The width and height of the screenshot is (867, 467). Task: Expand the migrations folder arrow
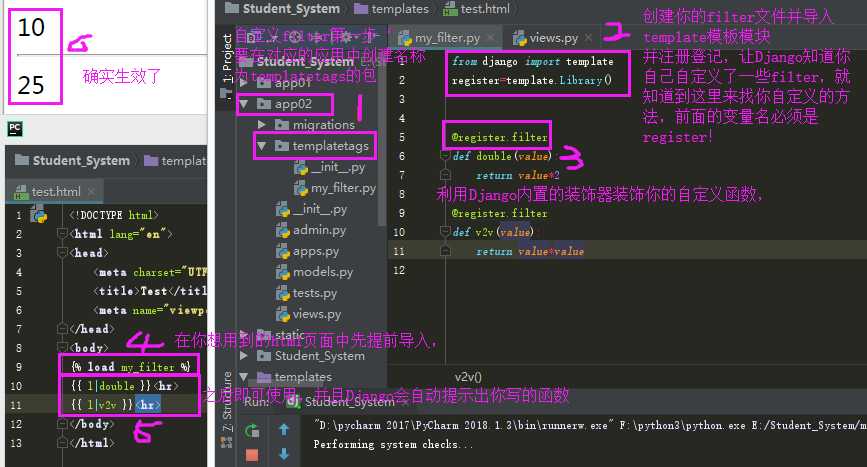(x=262, y=125)
